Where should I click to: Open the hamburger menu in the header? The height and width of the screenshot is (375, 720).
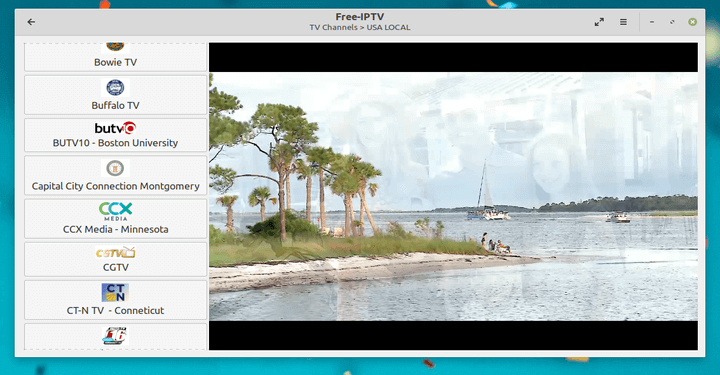623,22
